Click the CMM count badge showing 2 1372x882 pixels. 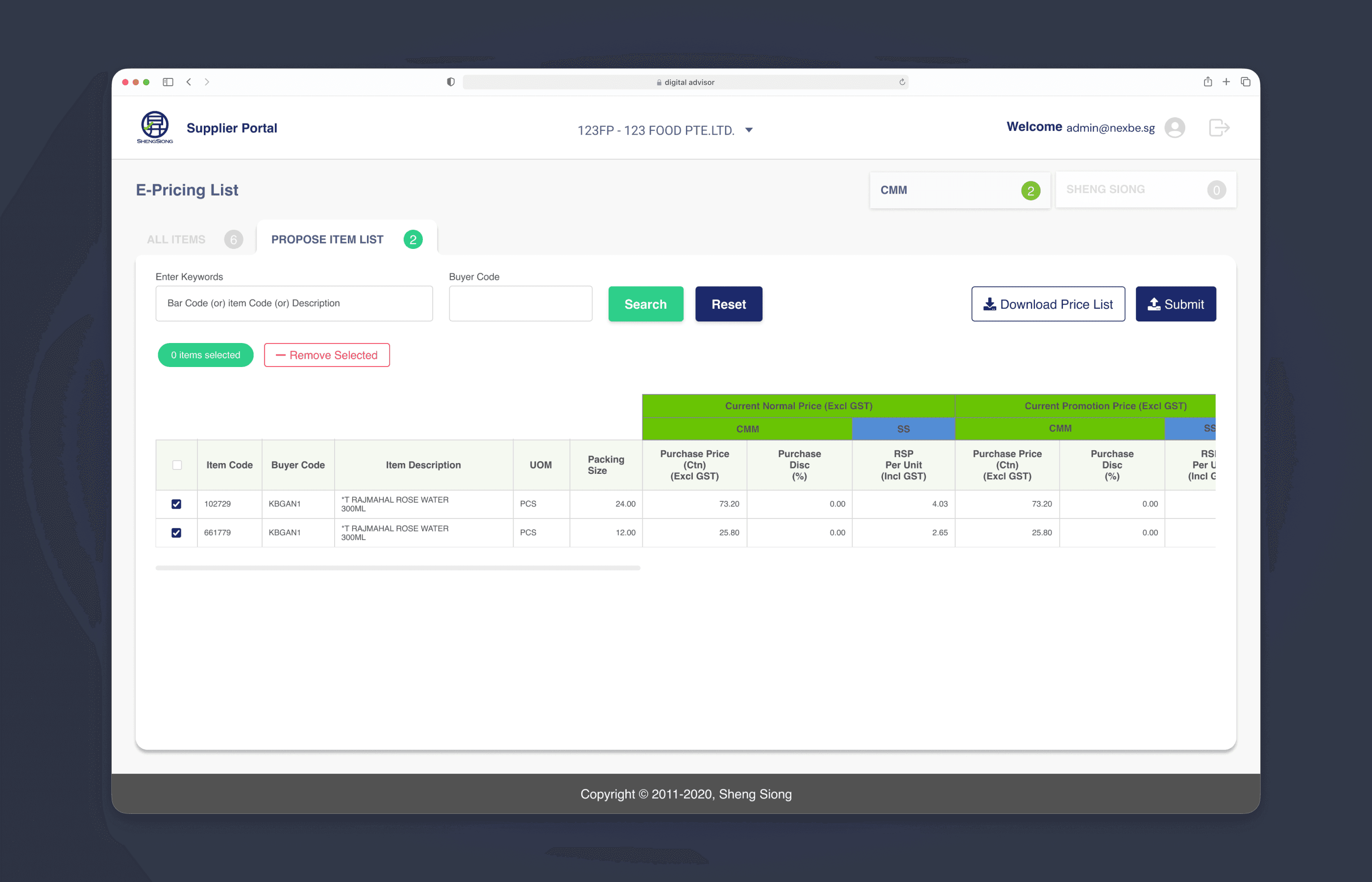[1031, 190]
